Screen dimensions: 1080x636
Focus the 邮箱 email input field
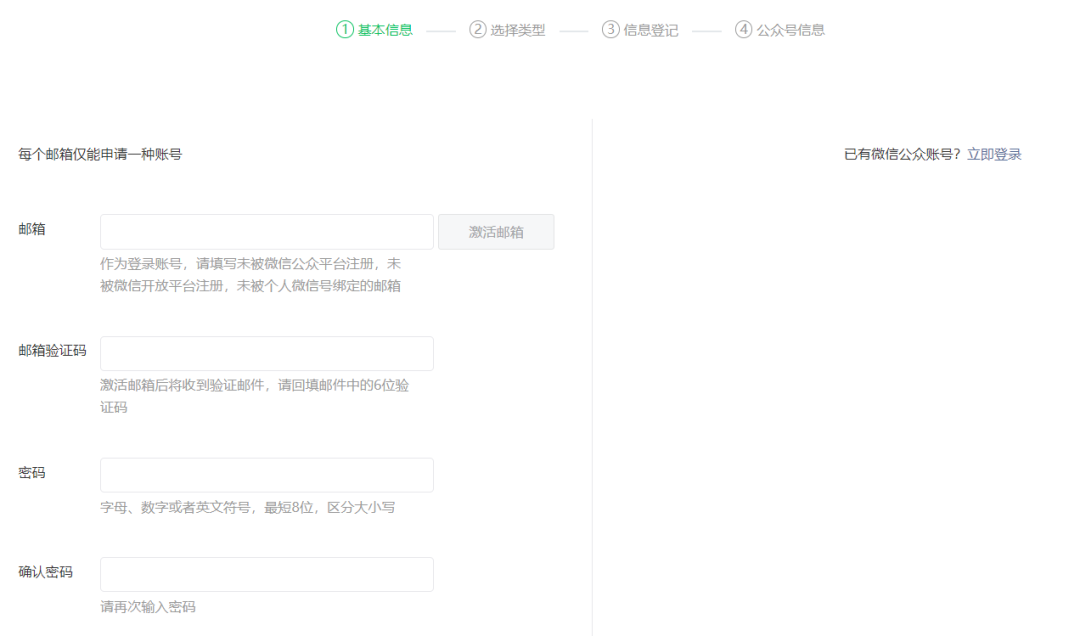click(x=267, y=232)
